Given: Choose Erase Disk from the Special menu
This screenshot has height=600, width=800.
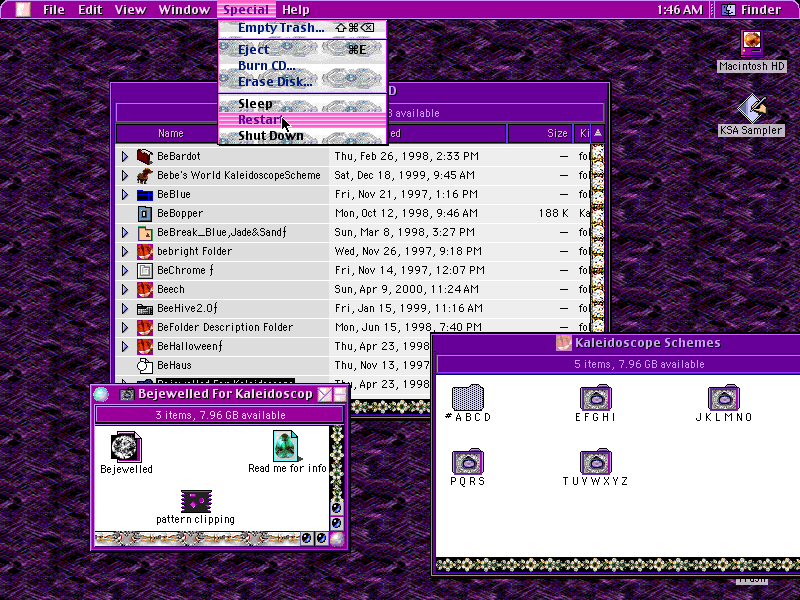Looking at the screenshot, I should click(303, 82).
